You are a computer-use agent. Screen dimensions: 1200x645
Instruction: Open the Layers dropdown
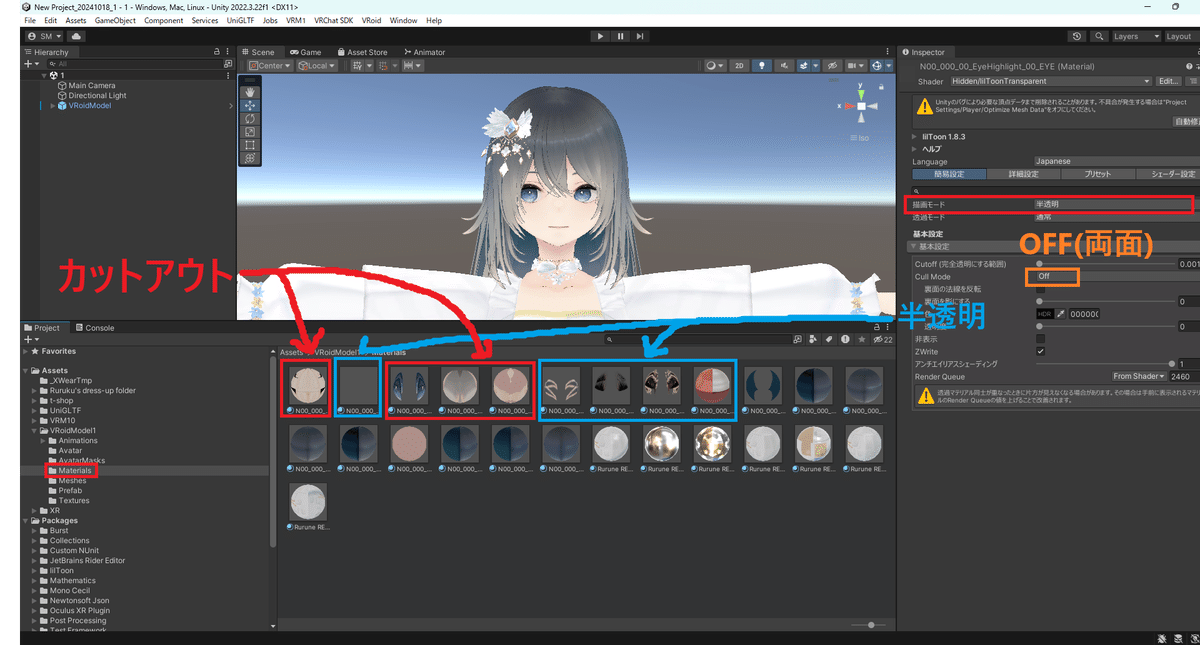(x=1136, y=36)
